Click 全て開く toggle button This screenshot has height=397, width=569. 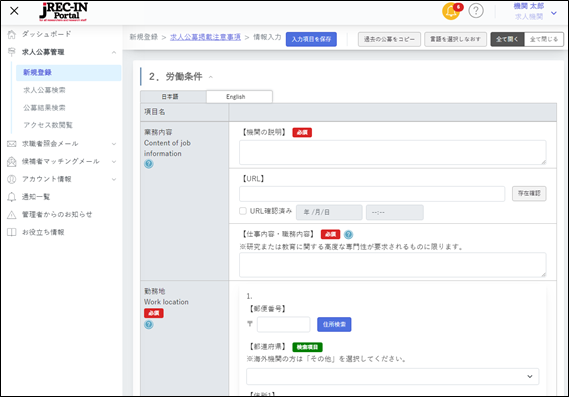click(507, 39)
